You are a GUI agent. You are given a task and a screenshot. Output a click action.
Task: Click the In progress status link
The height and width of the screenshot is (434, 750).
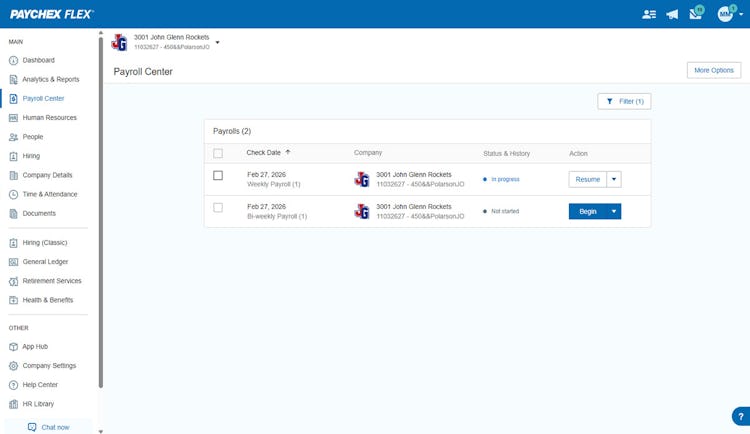coord(505,179)
